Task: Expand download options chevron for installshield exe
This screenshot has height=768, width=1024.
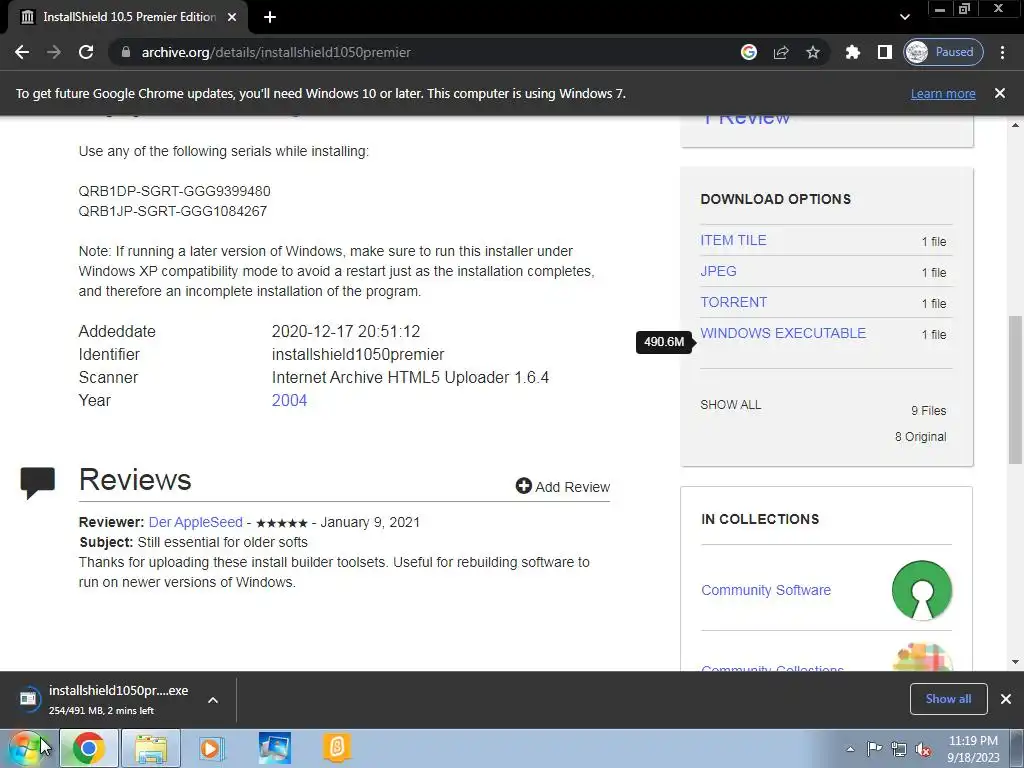Action: point(213,700)
